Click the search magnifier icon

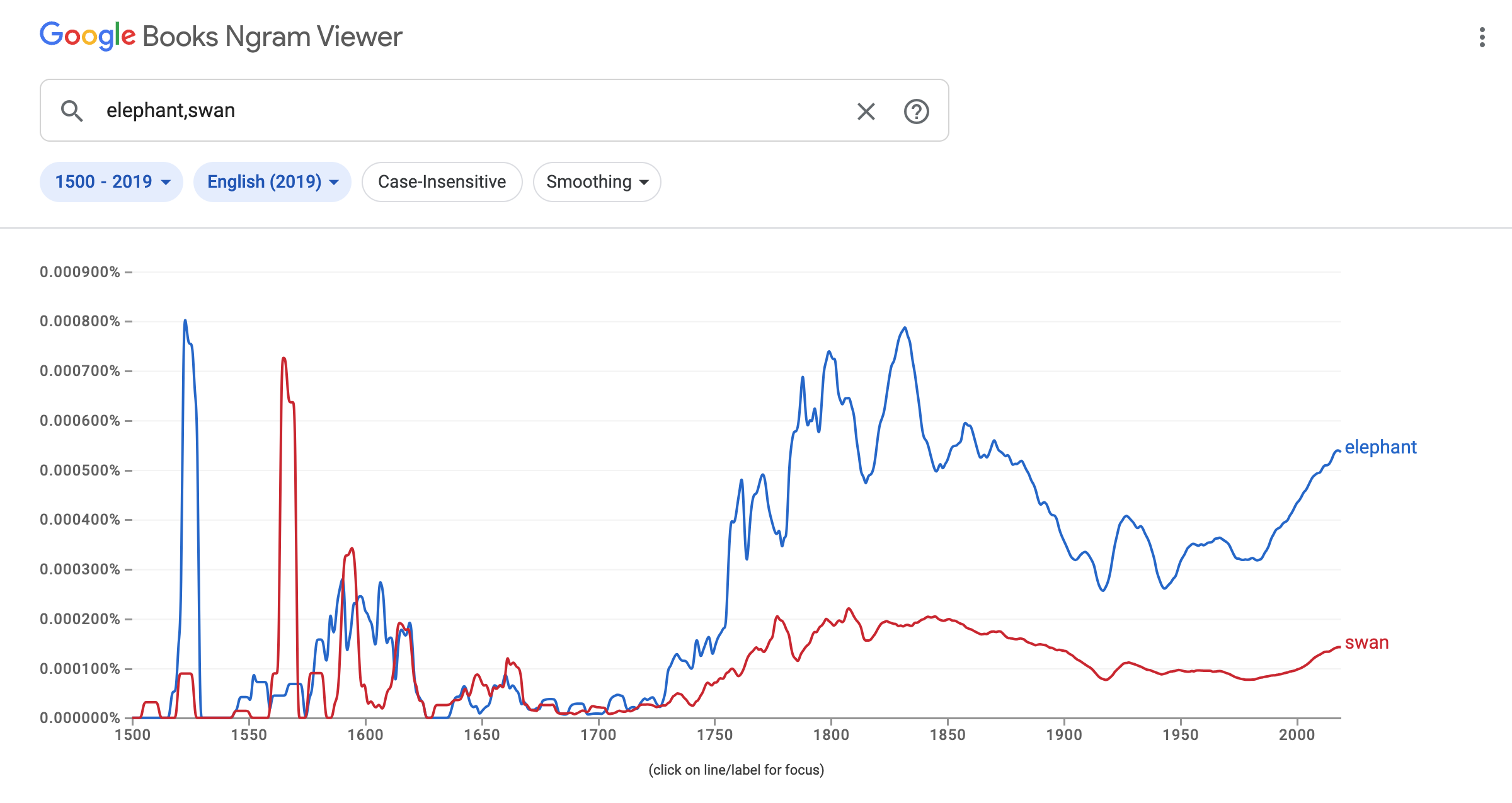click(x=72, y=111)
